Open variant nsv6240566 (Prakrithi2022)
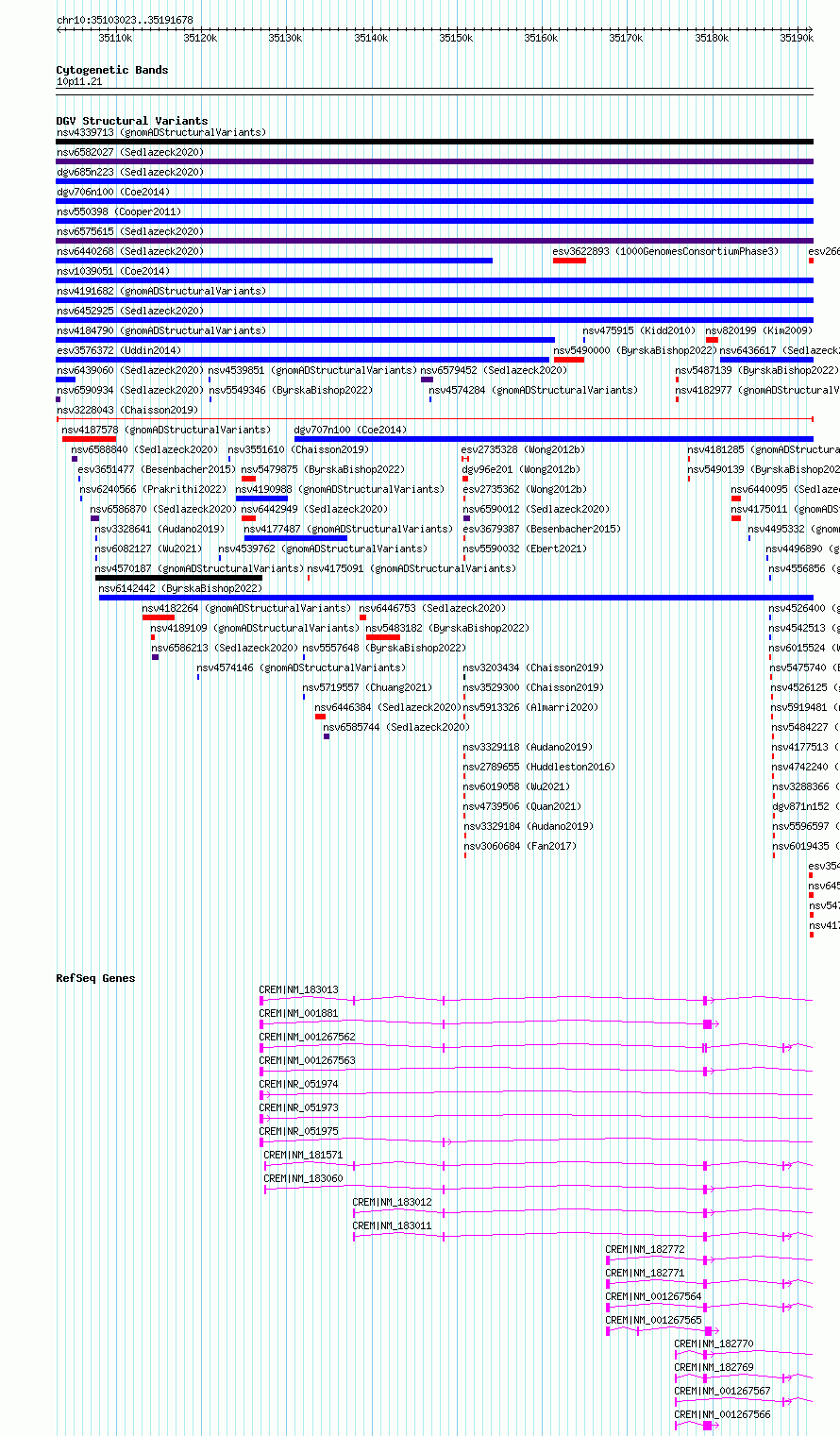Viewport: 840px width, 1436px height. tap(154, 489)
